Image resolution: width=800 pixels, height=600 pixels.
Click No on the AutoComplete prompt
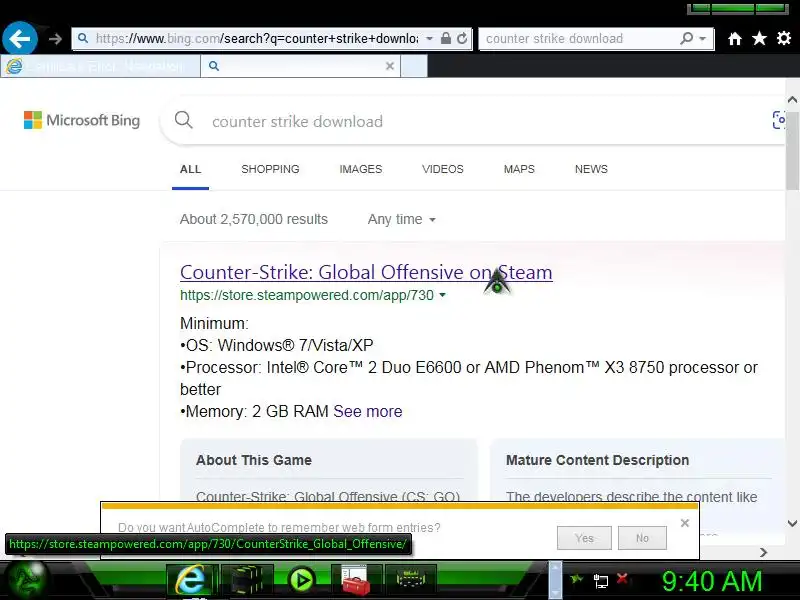tap(642, 538)
